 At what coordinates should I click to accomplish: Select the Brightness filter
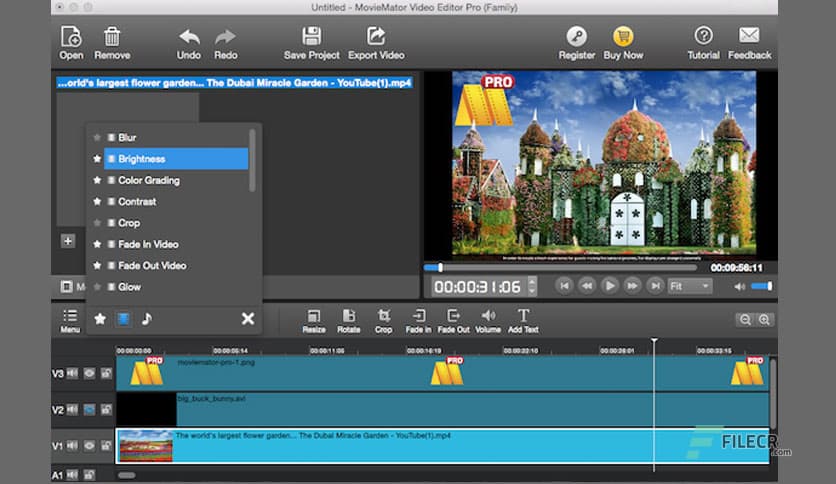point(176,159)
